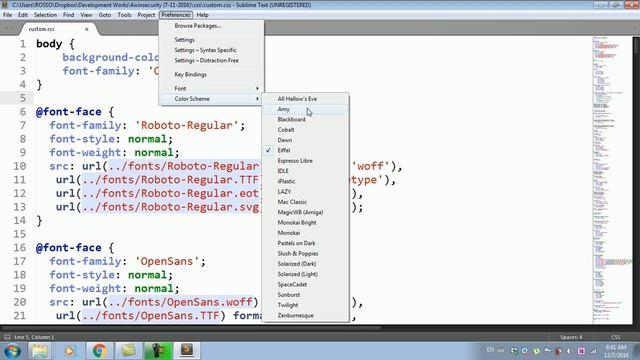Viewport: 640px width, 360px height.
Task: Select the plain Monokai color scheme
Action: [305, 233]
